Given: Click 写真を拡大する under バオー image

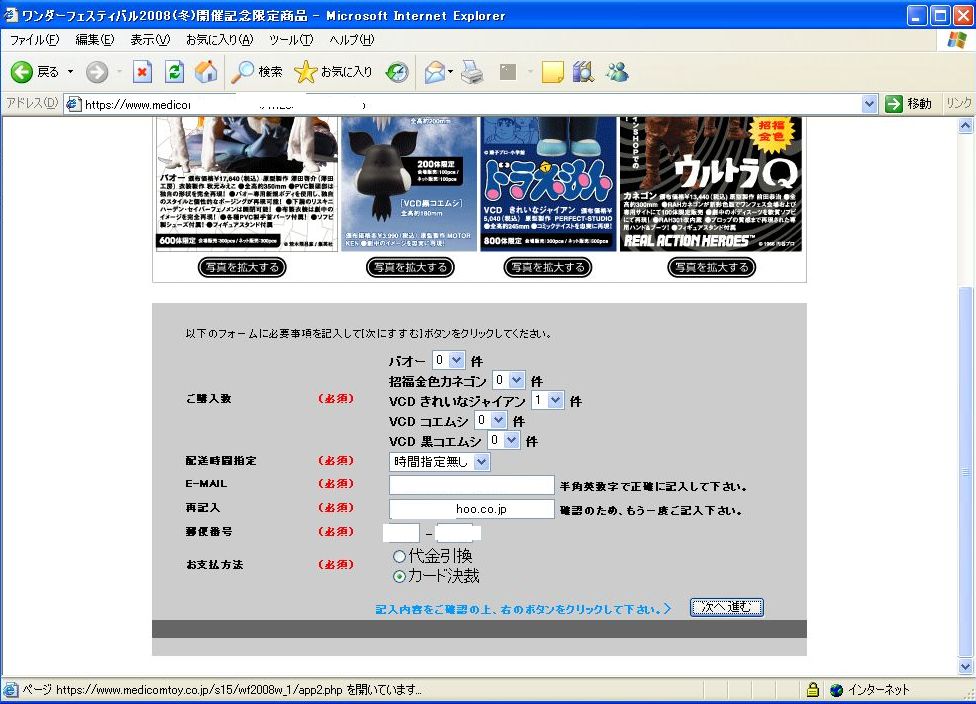Looking at the screenshot, I should 242,267.
